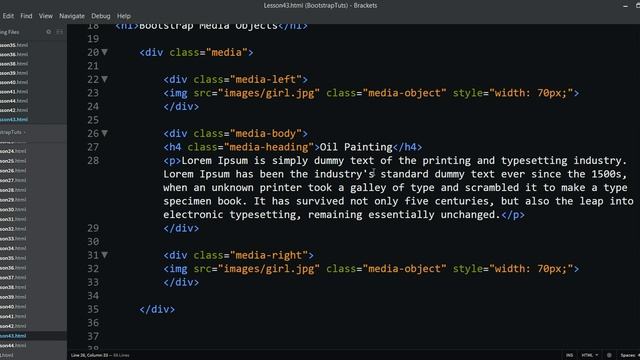Toggle the INS insert mode indicator
This screenshot has width=640, height=360.
pyautogui.click(x=569, y=355)
